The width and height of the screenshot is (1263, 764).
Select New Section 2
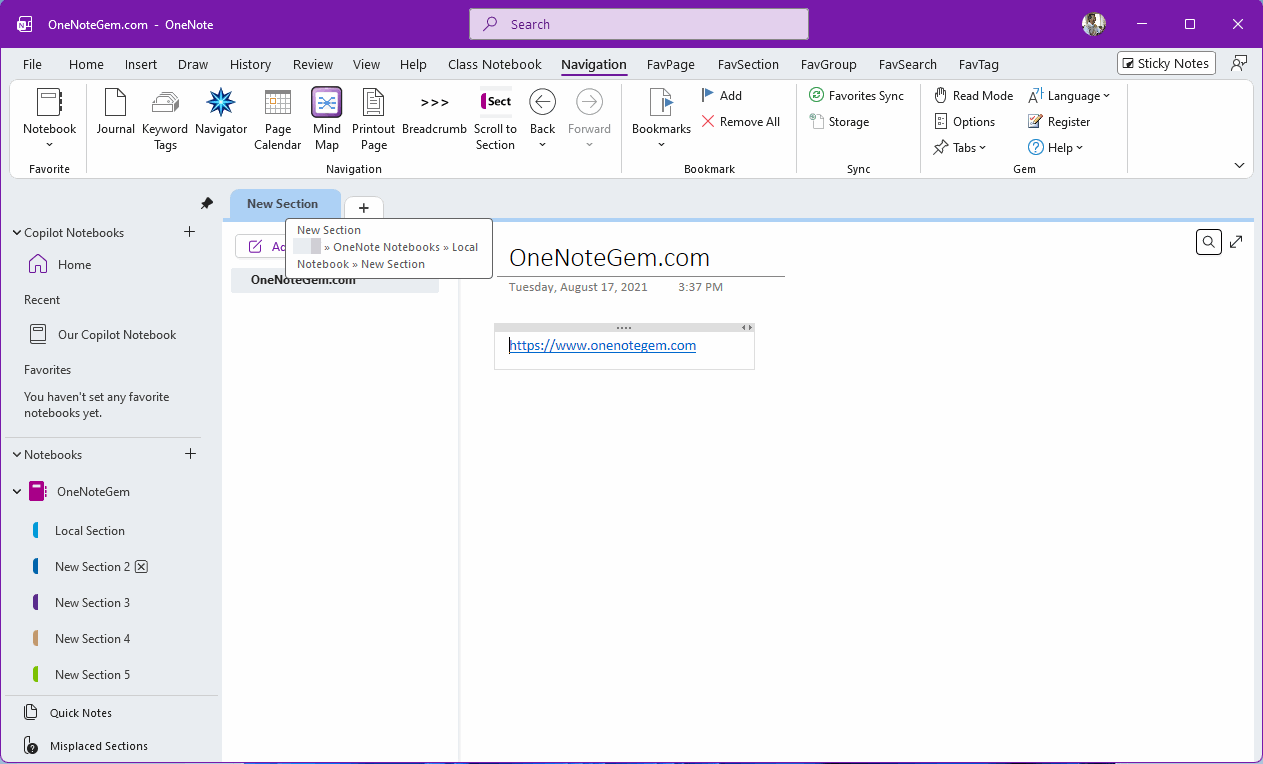click(x=92, y=567)
